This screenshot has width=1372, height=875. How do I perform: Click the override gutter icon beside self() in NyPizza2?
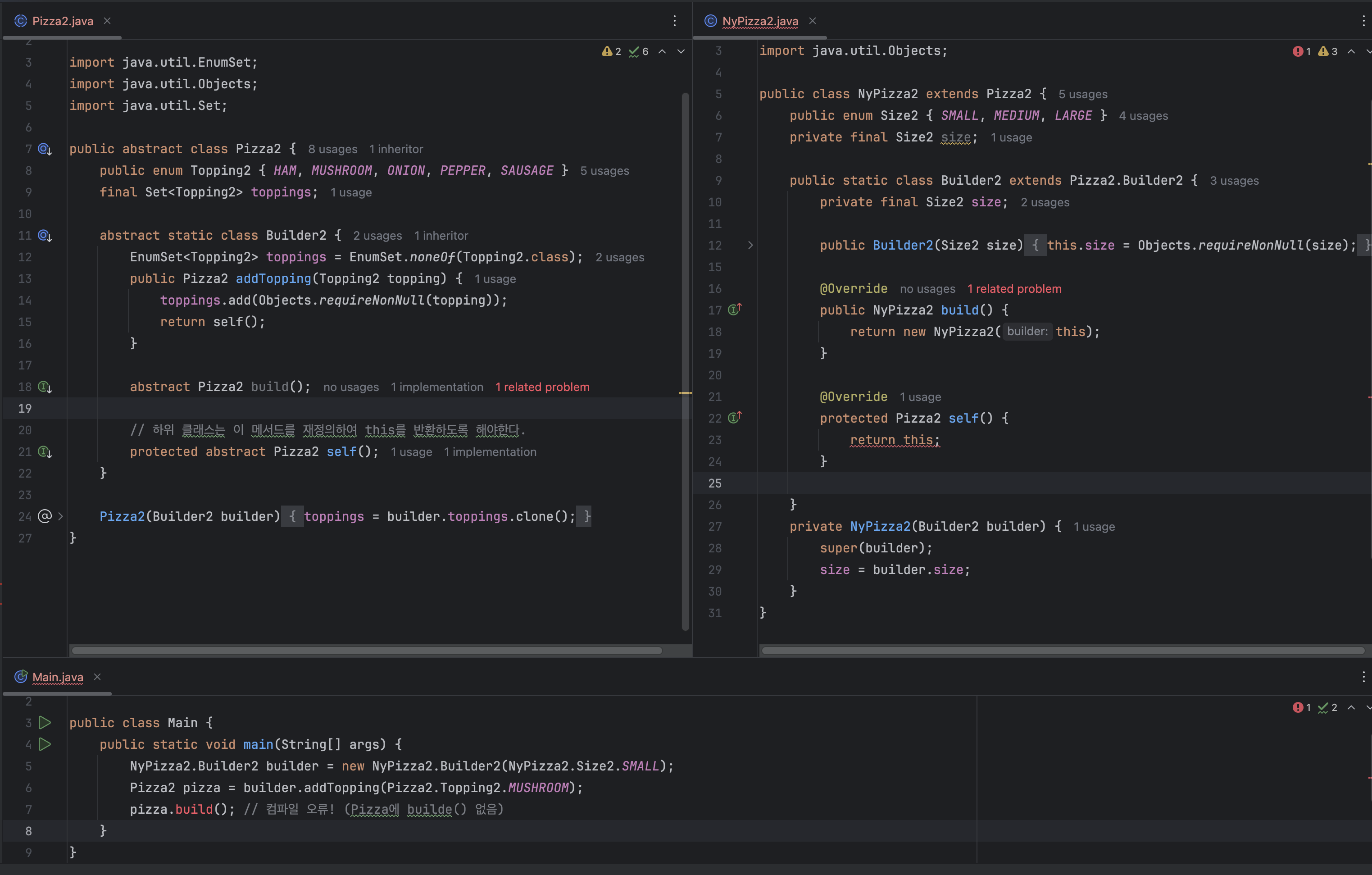coord(735,418)
